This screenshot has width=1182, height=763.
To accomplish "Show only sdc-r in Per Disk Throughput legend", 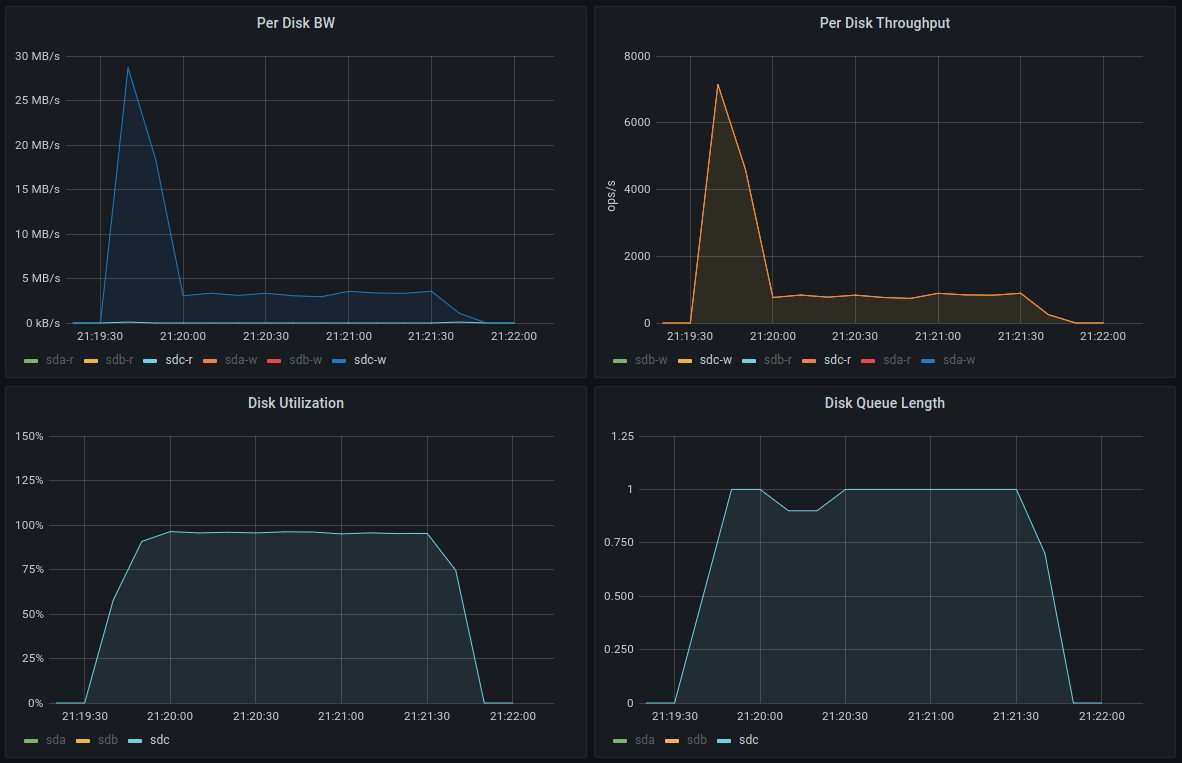I will coord(837,360).
